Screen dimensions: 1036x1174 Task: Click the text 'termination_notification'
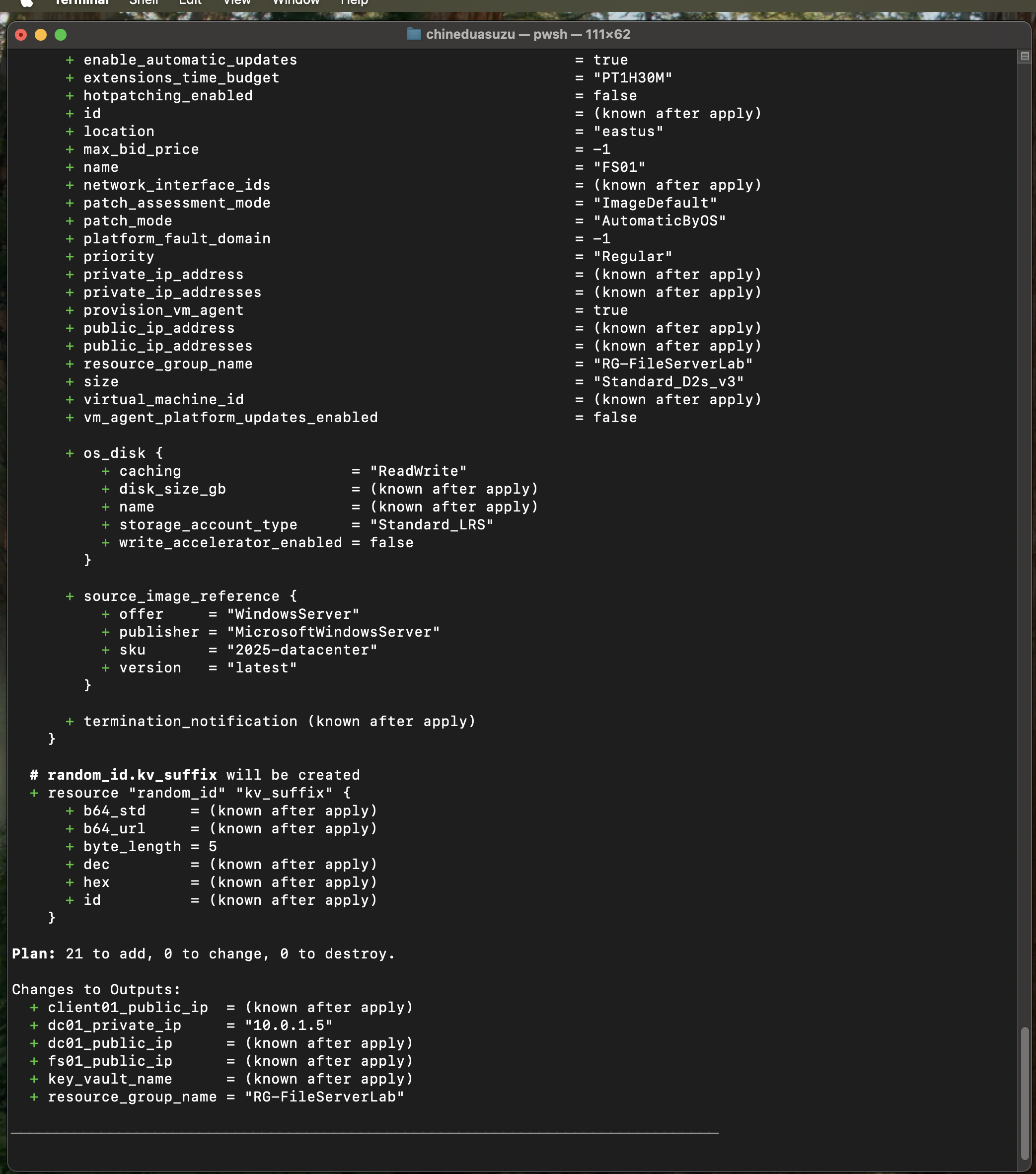pos(190,721)
